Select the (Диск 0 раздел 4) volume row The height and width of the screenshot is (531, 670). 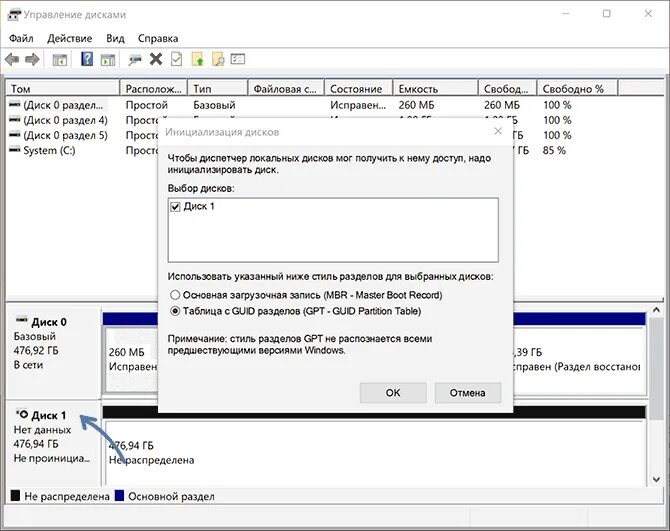pyautogui.click(x=65, y=120)
